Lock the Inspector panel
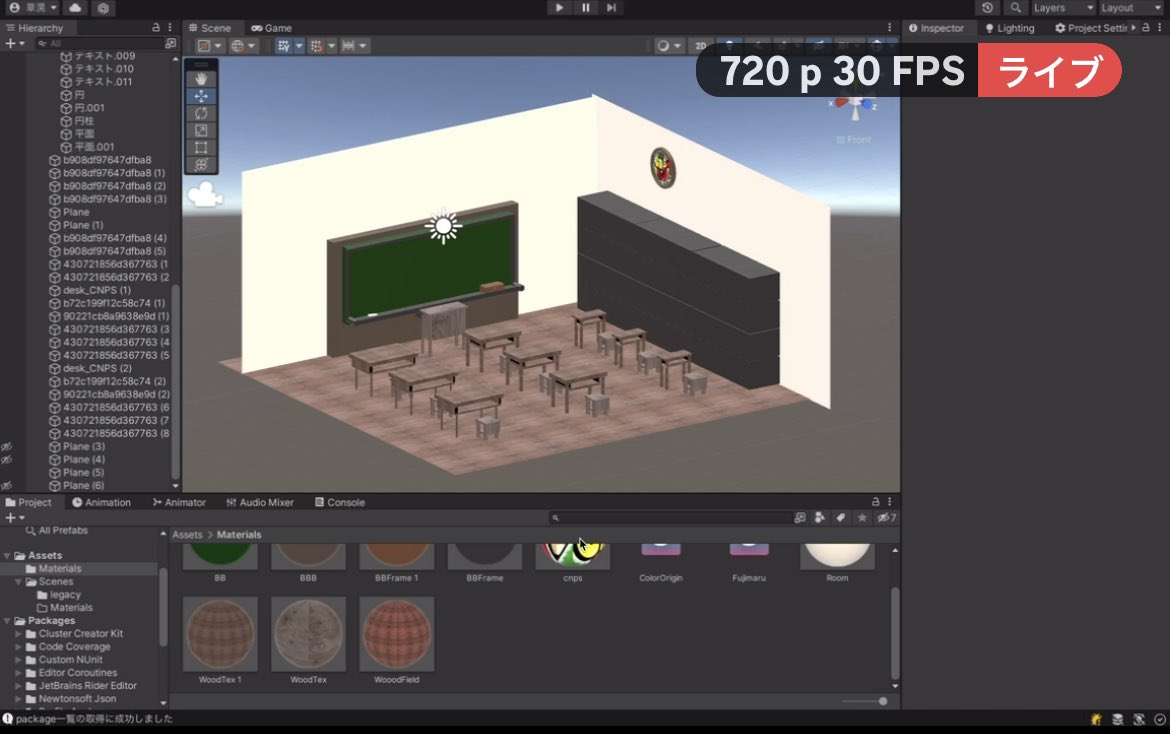This screenshot has width=1170, height=734. (1145, 28)
